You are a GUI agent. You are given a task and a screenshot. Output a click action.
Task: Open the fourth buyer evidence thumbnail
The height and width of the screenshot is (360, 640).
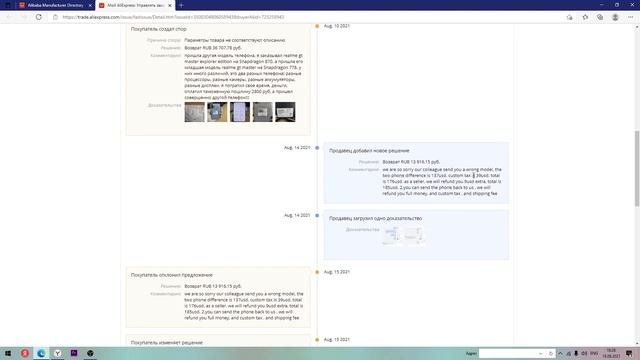262,112
